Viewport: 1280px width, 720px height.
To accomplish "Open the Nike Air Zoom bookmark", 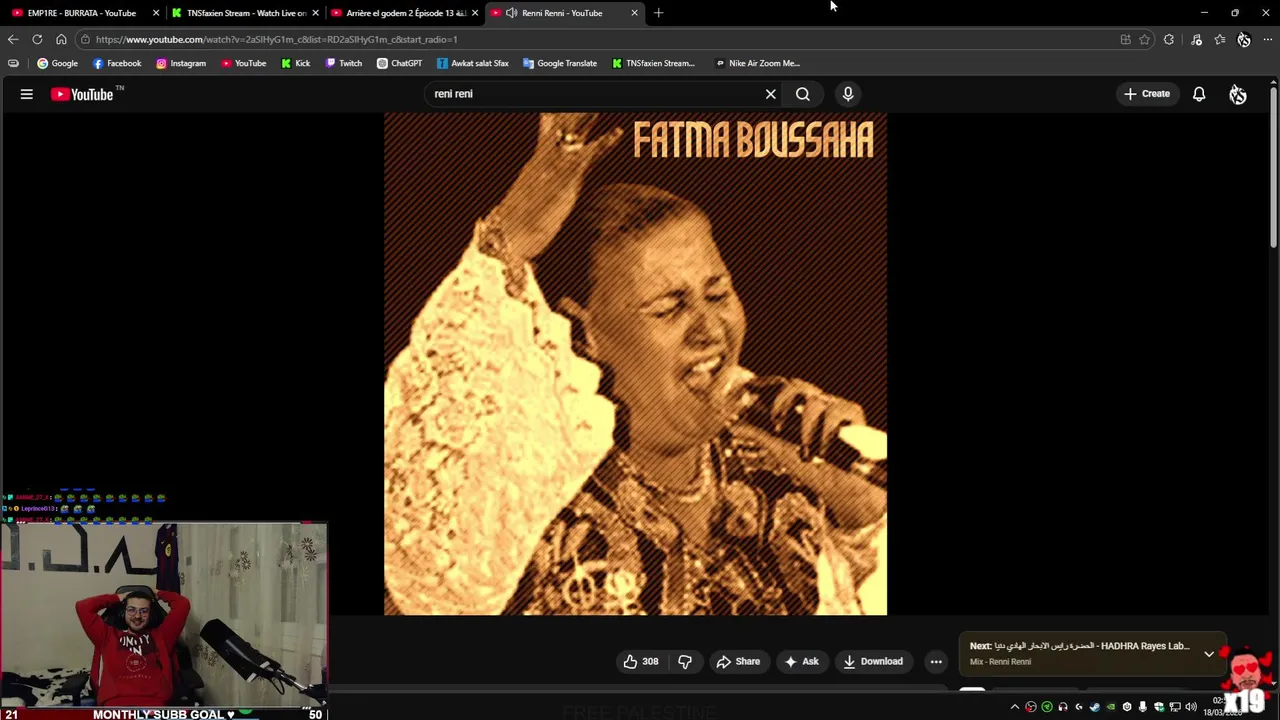I will [757, 63].
